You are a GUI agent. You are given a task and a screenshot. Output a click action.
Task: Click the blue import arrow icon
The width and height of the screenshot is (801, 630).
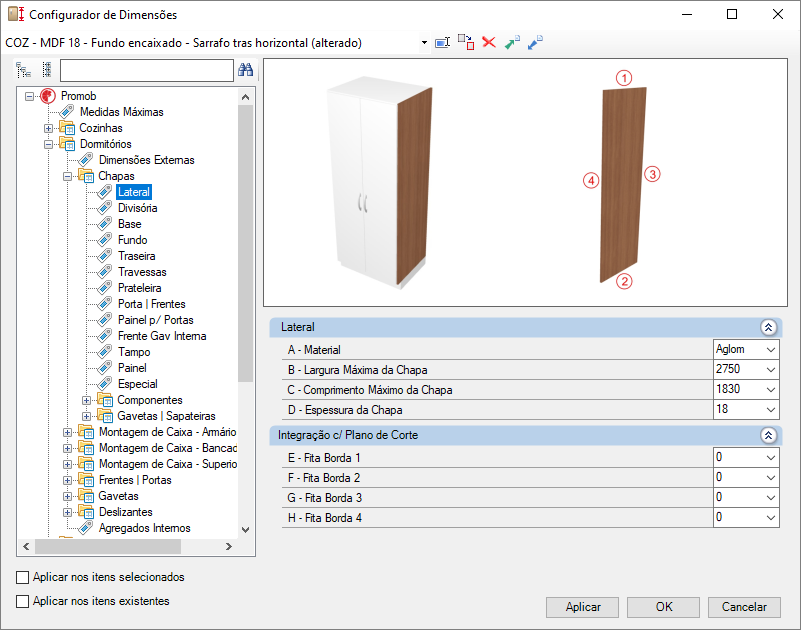[535, 42]
